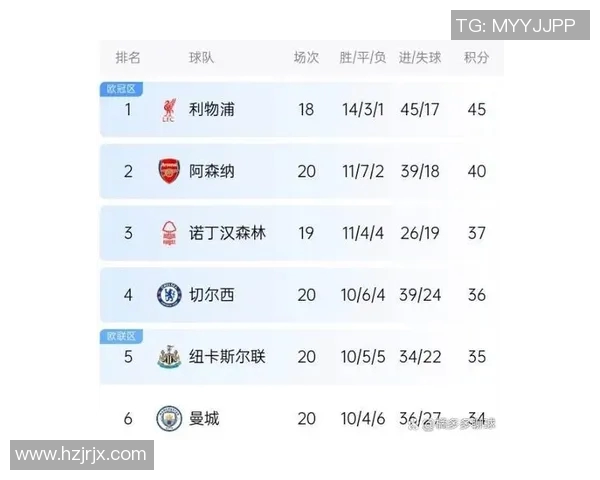Click the 场次 column header

pyautogui.click(x=306, y=57)
